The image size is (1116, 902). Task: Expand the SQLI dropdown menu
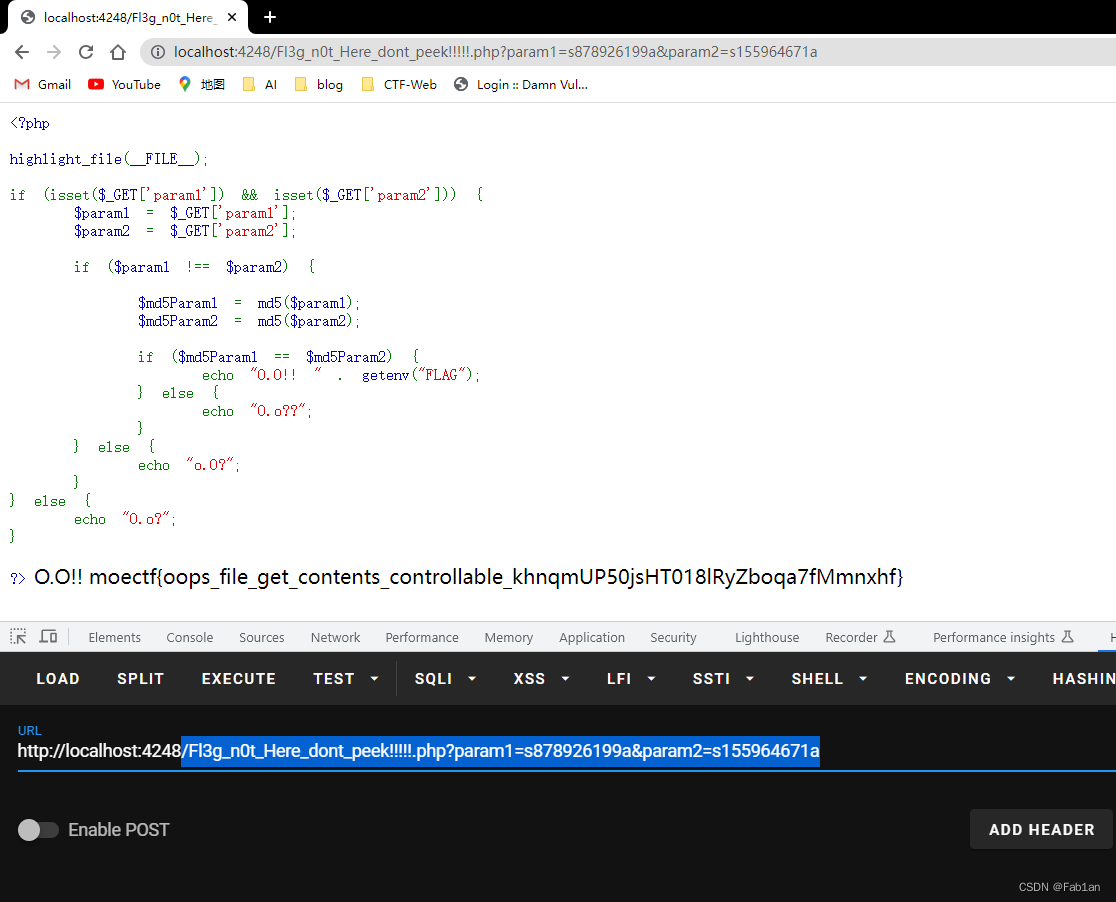445,678
